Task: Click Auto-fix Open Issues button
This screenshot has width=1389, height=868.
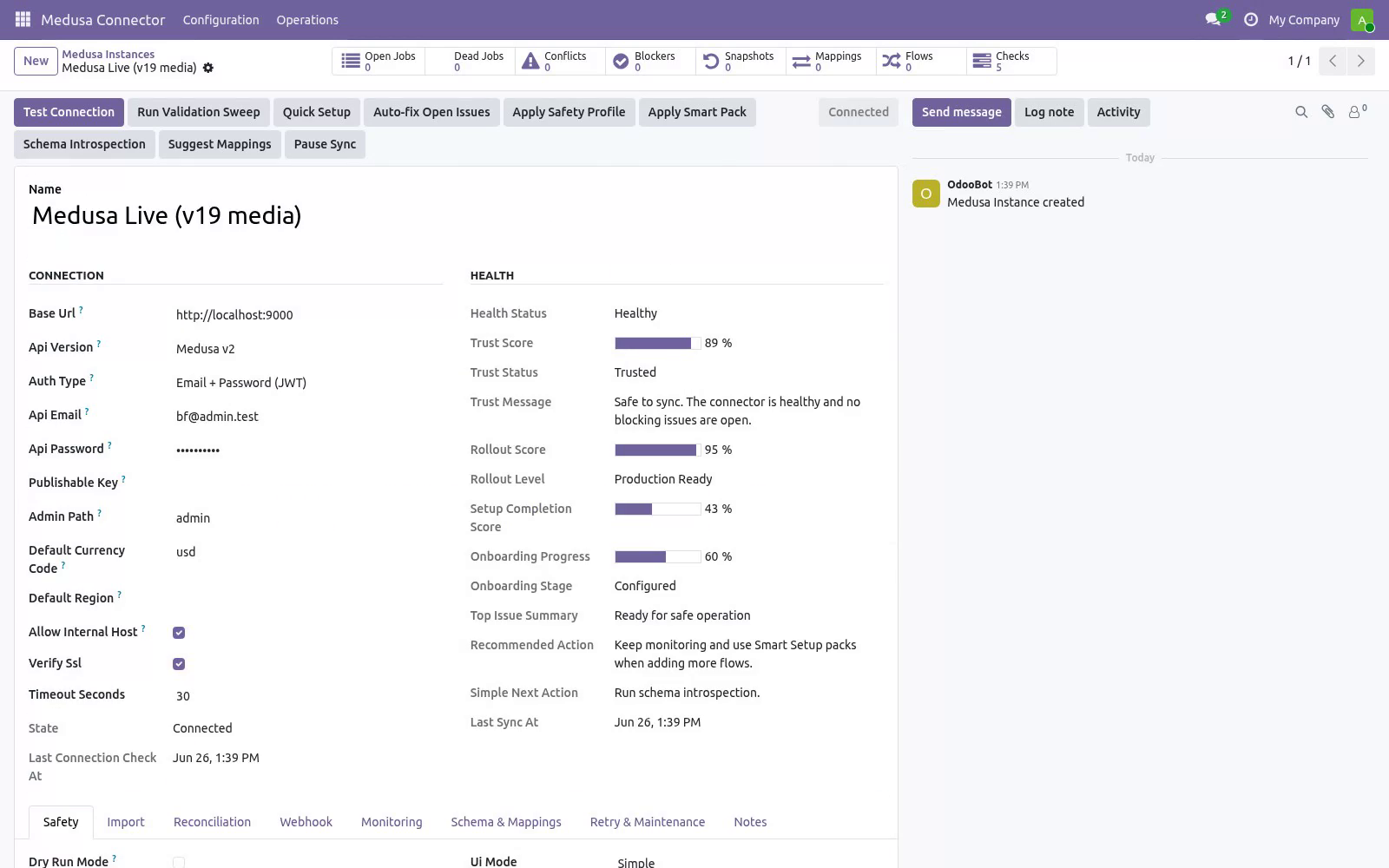Action: [x=431, y=112]
